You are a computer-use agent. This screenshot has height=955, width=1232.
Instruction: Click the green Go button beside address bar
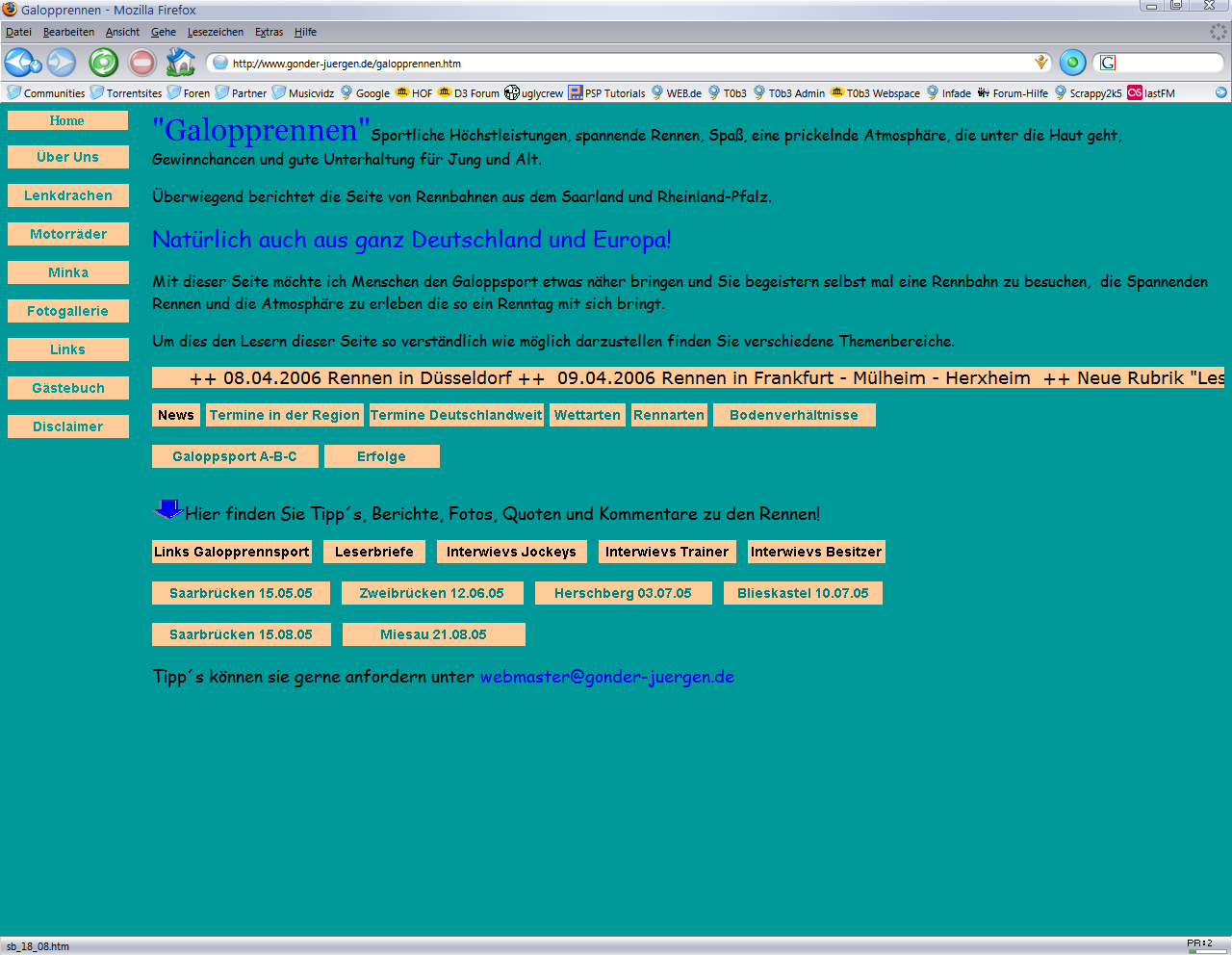coord(1072,63)
